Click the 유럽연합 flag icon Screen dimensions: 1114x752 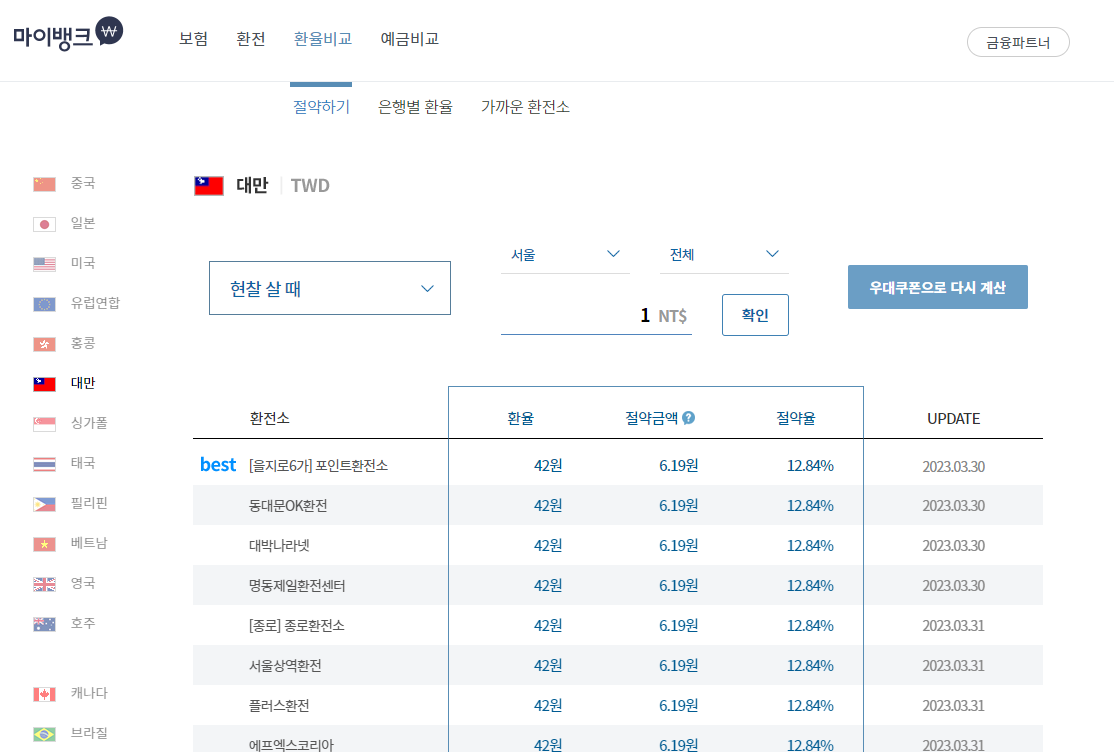click(x=44, y=302)
